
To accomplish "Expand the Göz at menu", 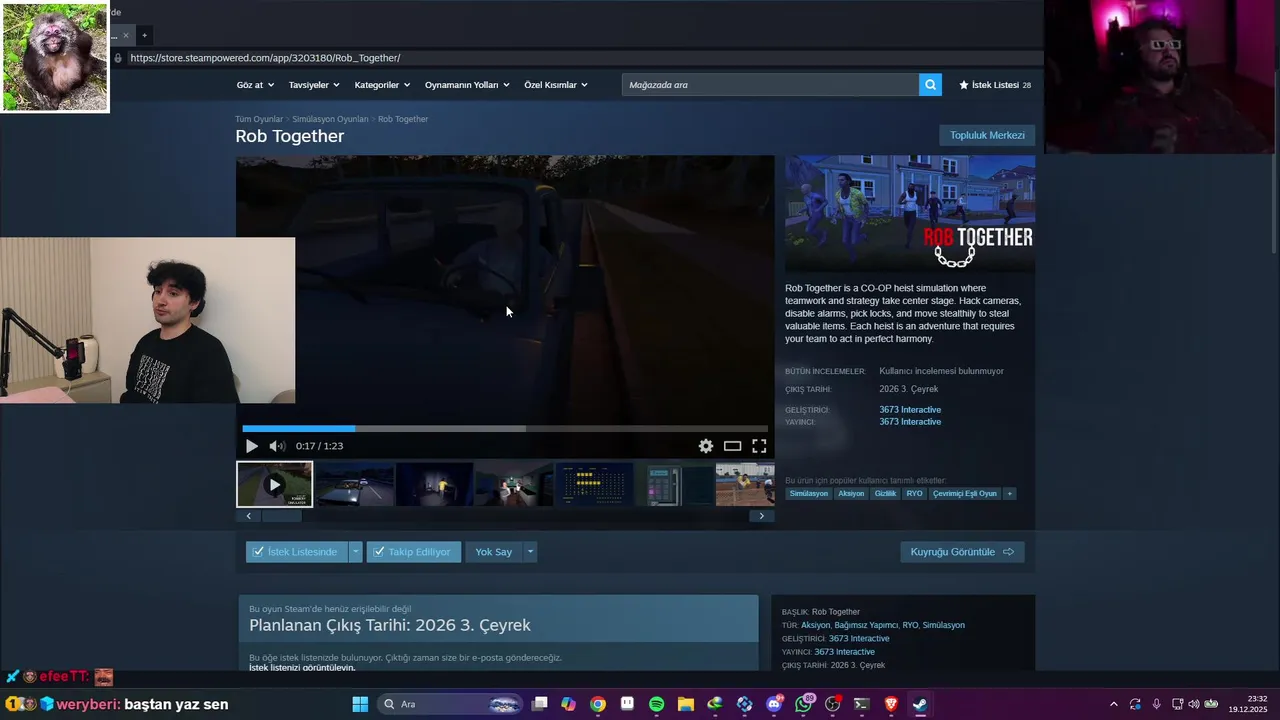I will pyautogui.click(x=255, y=85).
